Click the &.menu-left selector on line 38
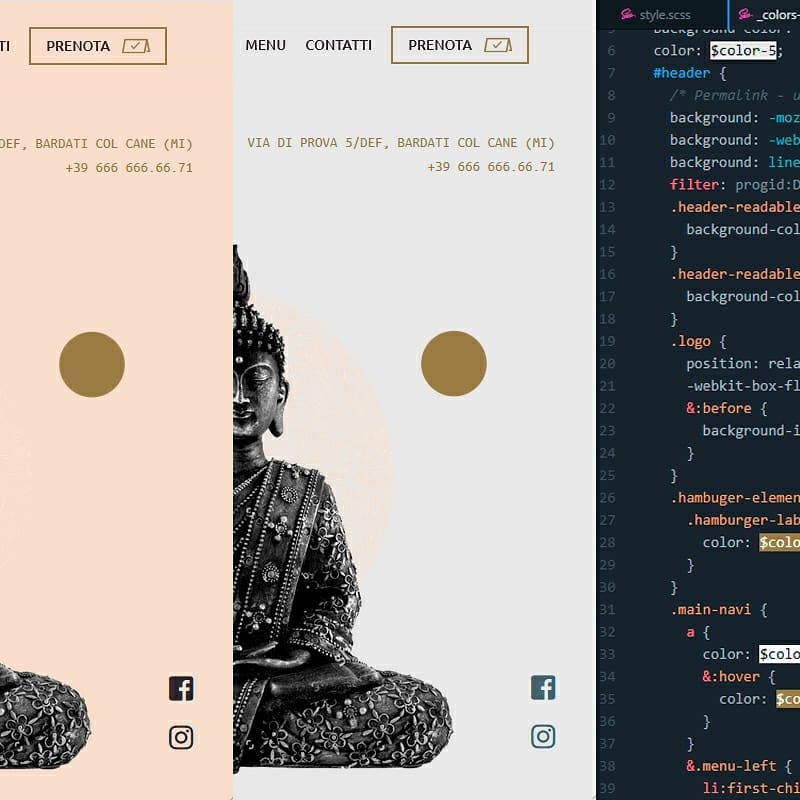The height and width of the screenshot is (800, 800). tap(731, 766)
